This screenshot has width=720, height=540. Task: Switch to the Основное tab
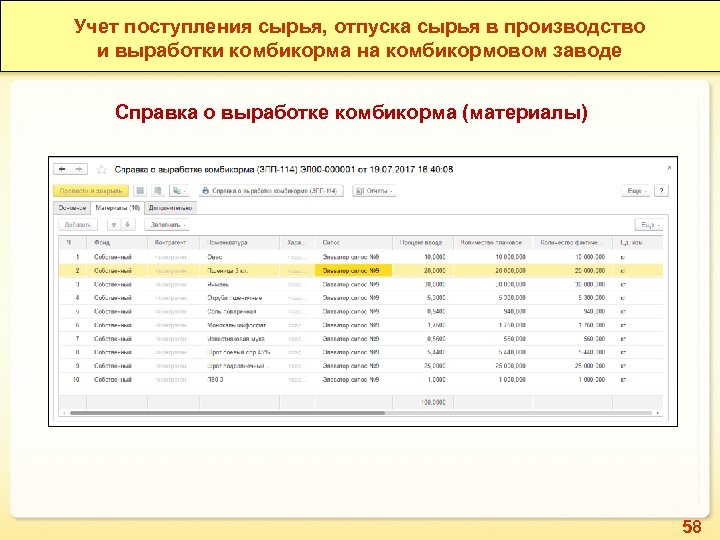pos(72,208)
